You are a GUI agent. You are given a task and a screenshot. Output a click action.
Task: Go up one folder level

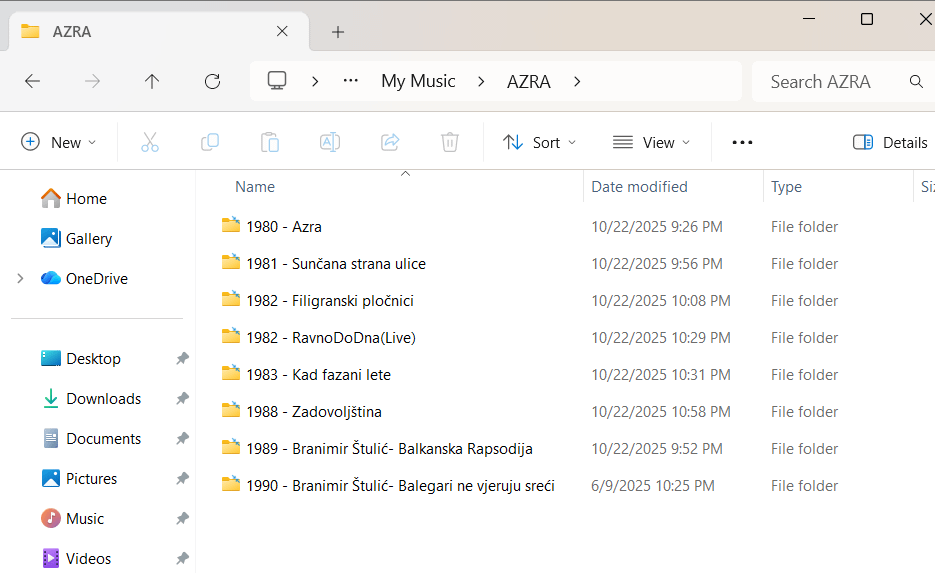[x=152, y=81]
